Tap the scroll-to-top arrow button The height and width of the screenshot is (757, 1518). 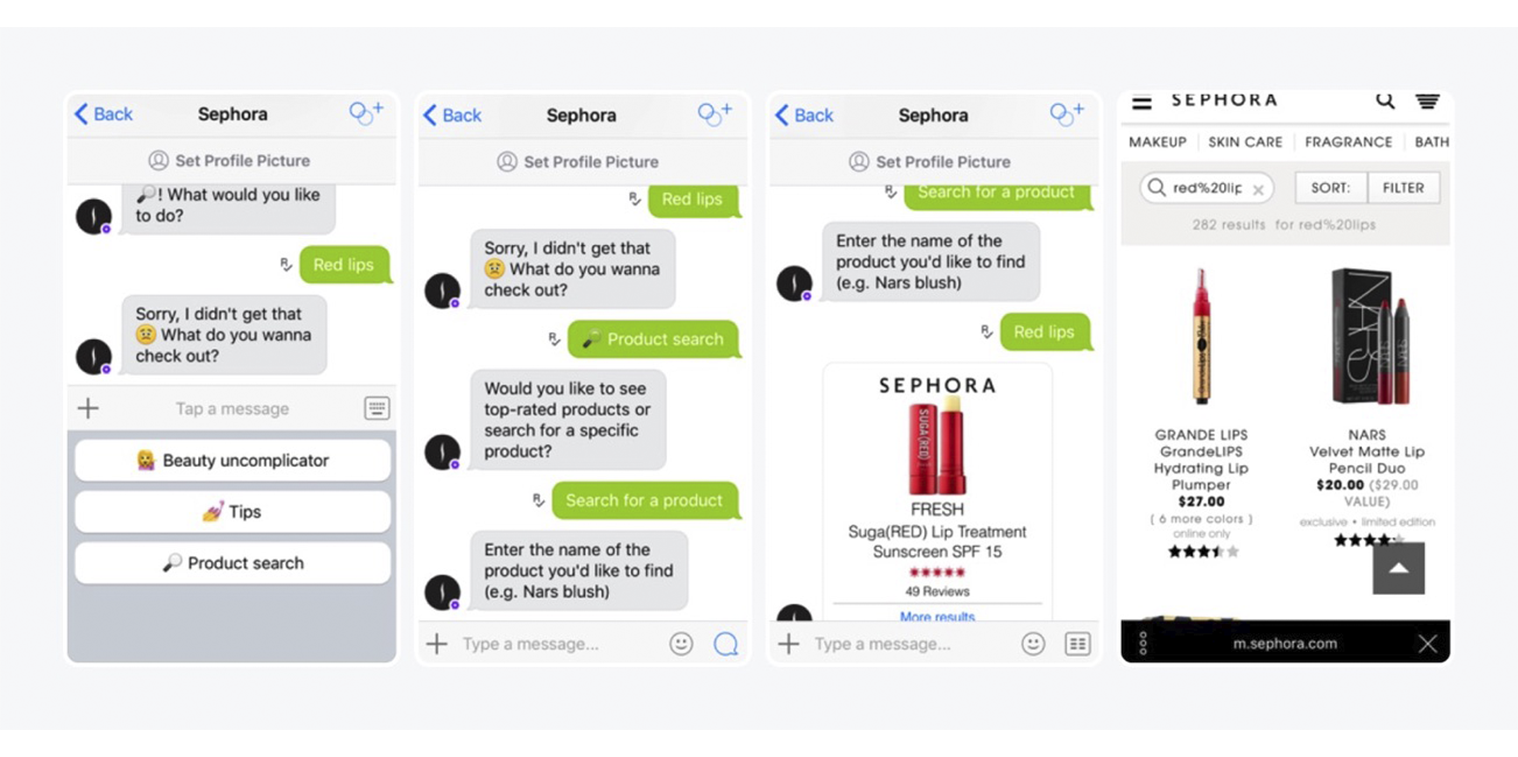click(x=1398, y=568)
